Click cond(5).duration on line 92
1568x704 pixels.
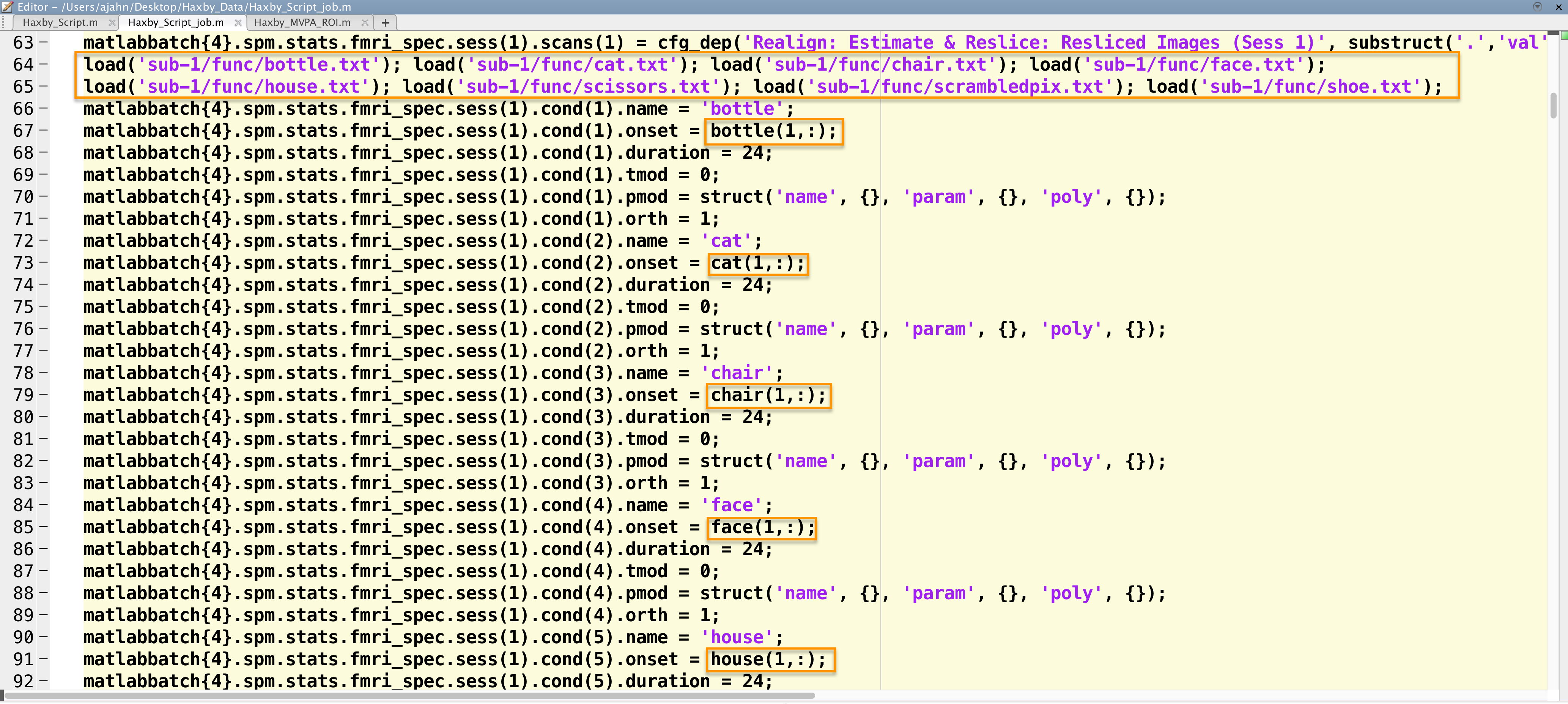click(x=625, y=681)
